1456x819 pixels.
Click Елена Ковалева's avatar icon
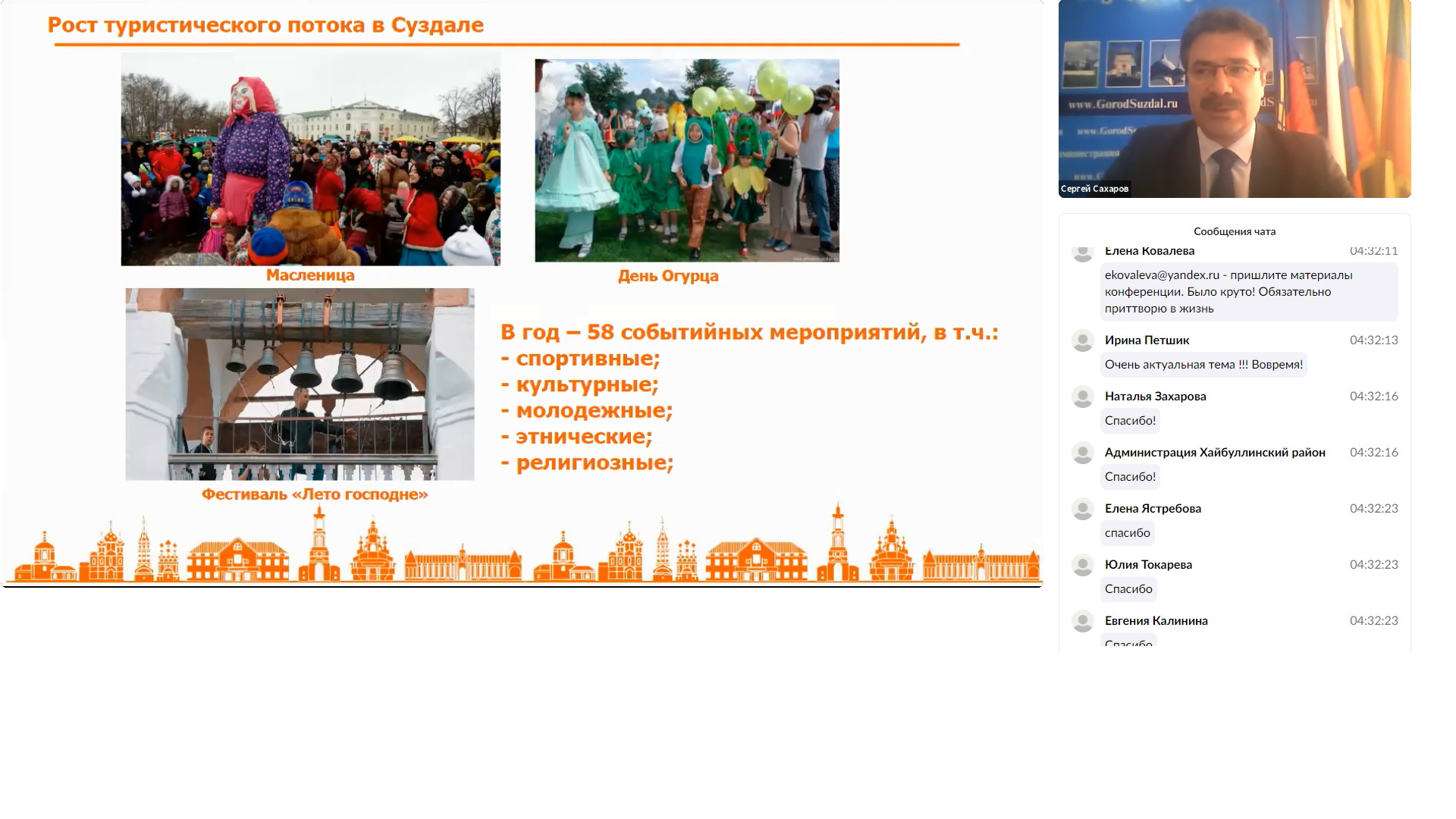click(1083, 253)
